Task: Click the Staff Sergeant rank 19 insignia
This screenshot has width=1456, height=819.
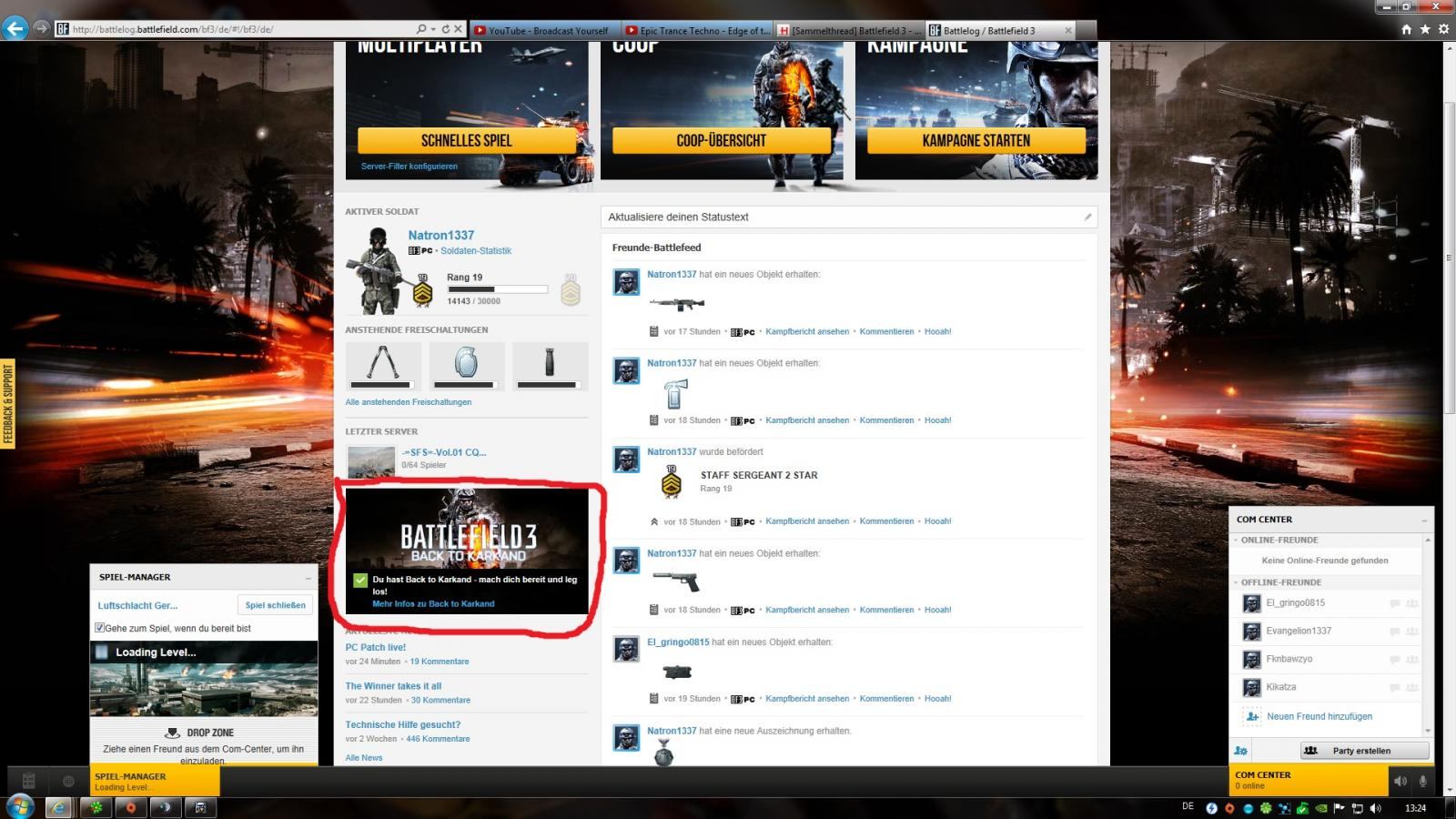Action: [672, 481]
